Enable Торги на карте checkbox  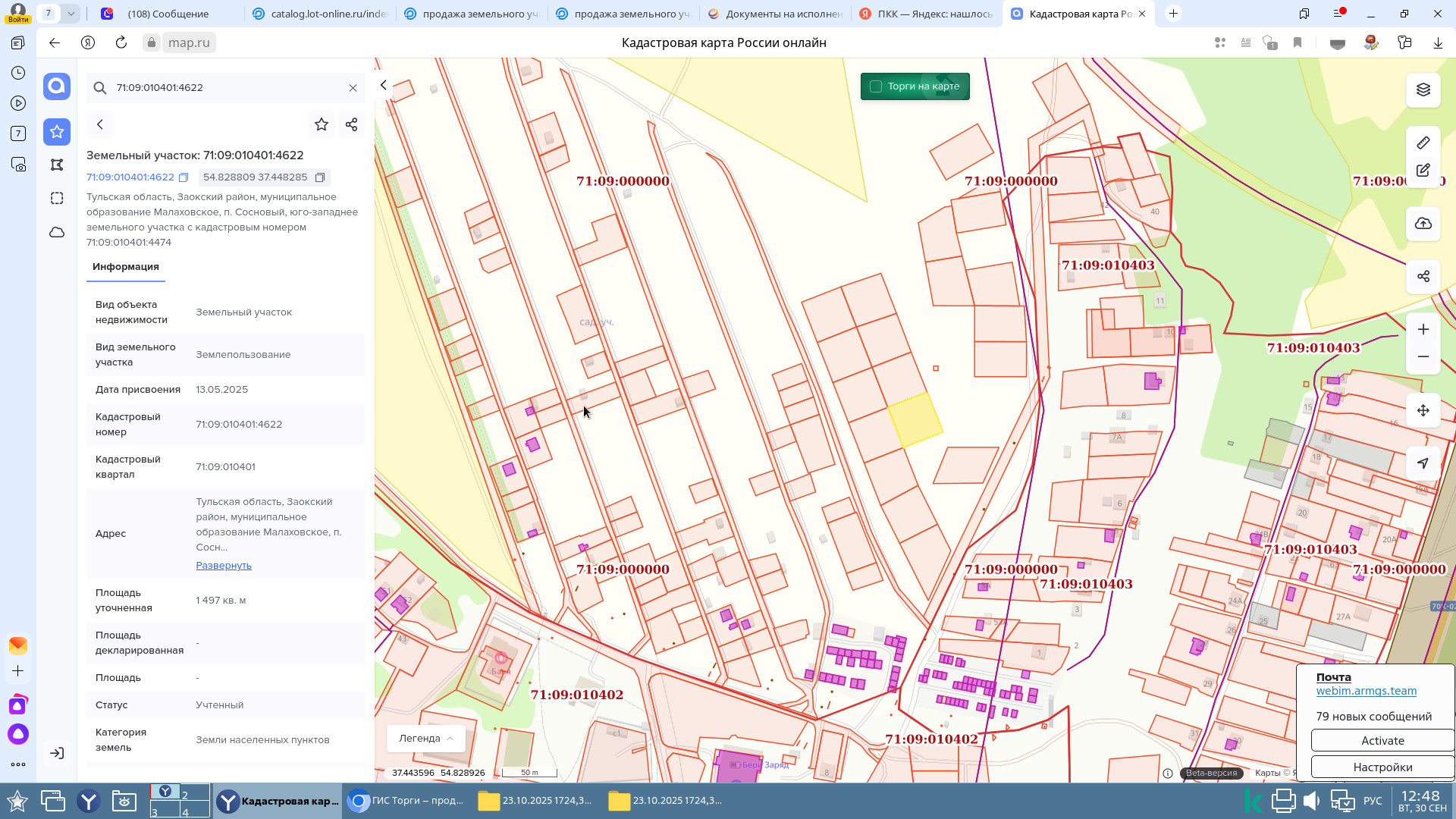click(x=876, y=86)
